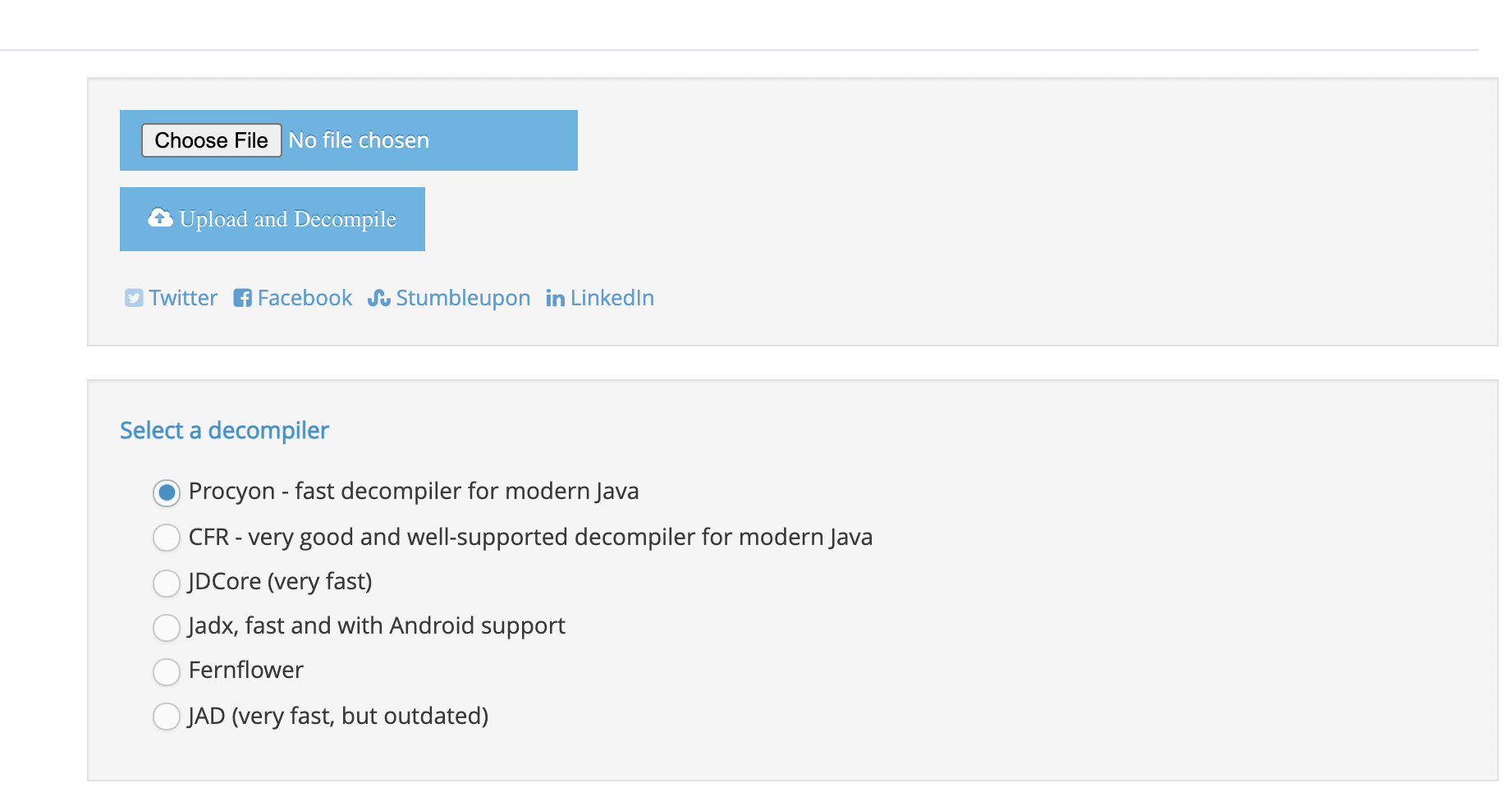This screenshot has height=806, width=1512.
Task: Click the cloud upload icon on the decompile button
Action: (158, 218)
